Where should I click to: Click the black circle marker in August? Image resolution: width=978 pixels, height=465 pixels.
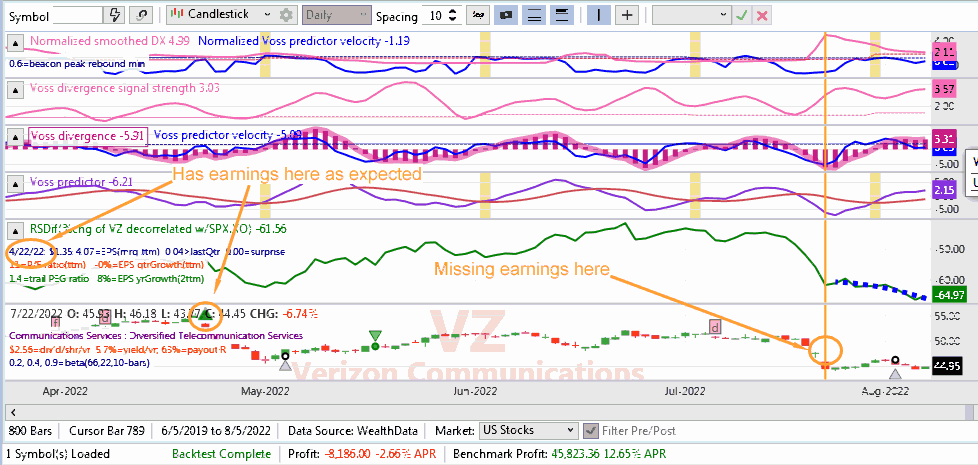tap(895, 360)
